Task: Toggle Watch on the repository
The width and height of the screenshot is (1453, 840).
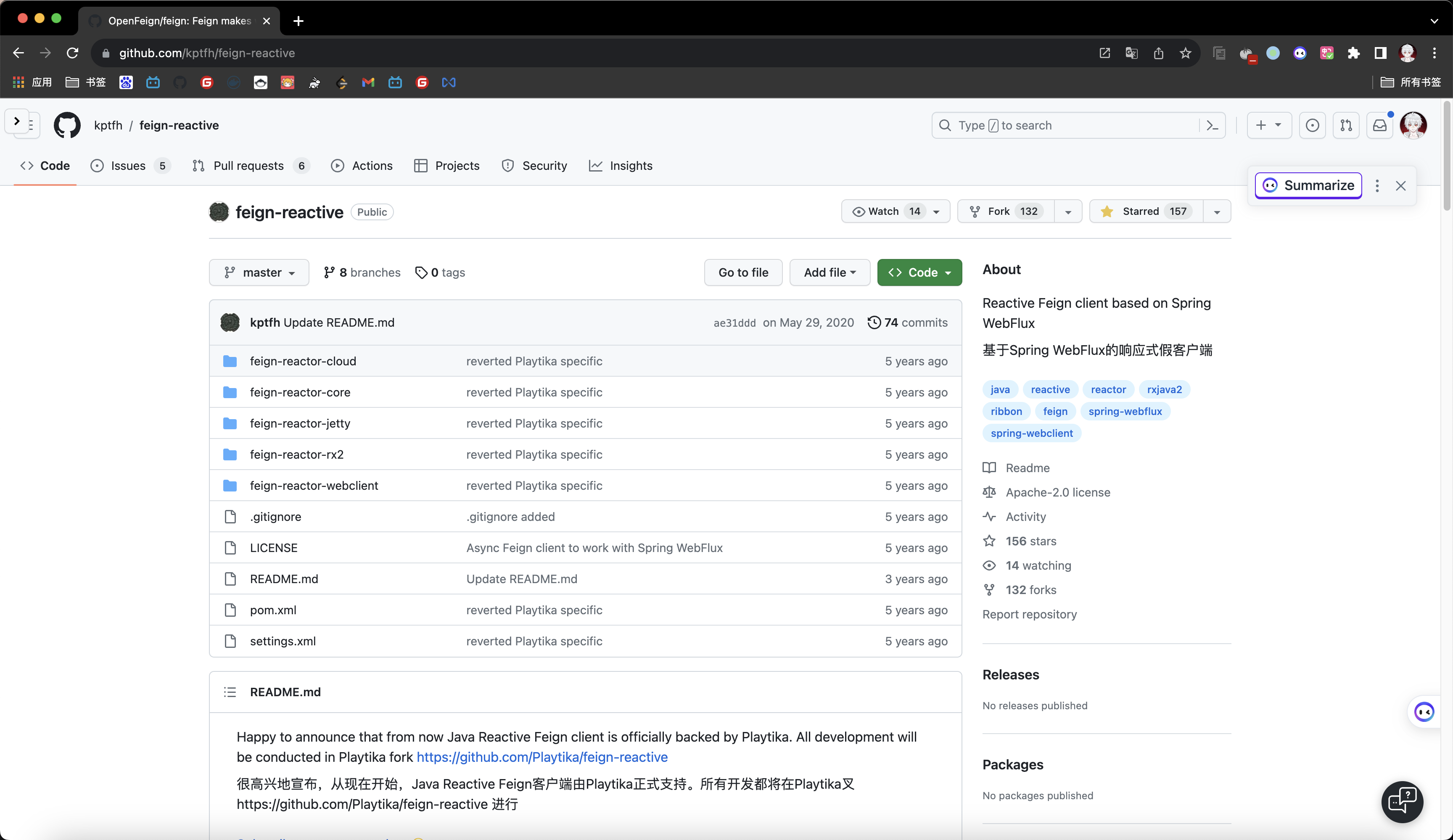Action: click(883, 211)
